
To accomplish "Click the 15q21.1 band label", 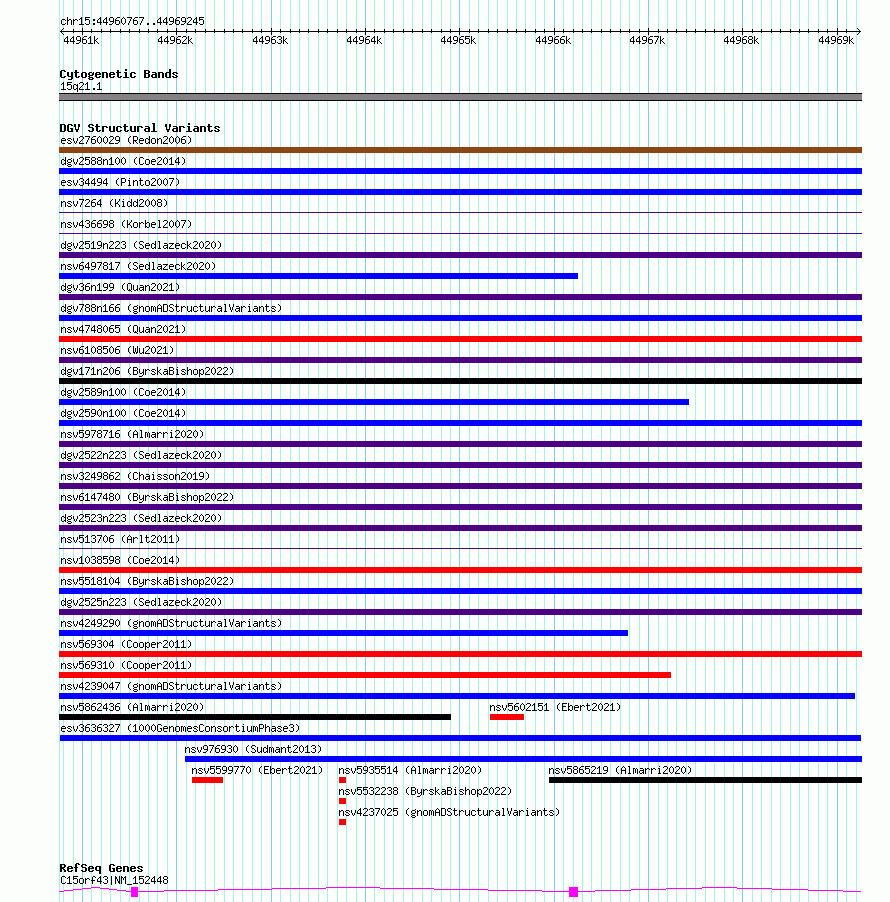I will (81, 86).
